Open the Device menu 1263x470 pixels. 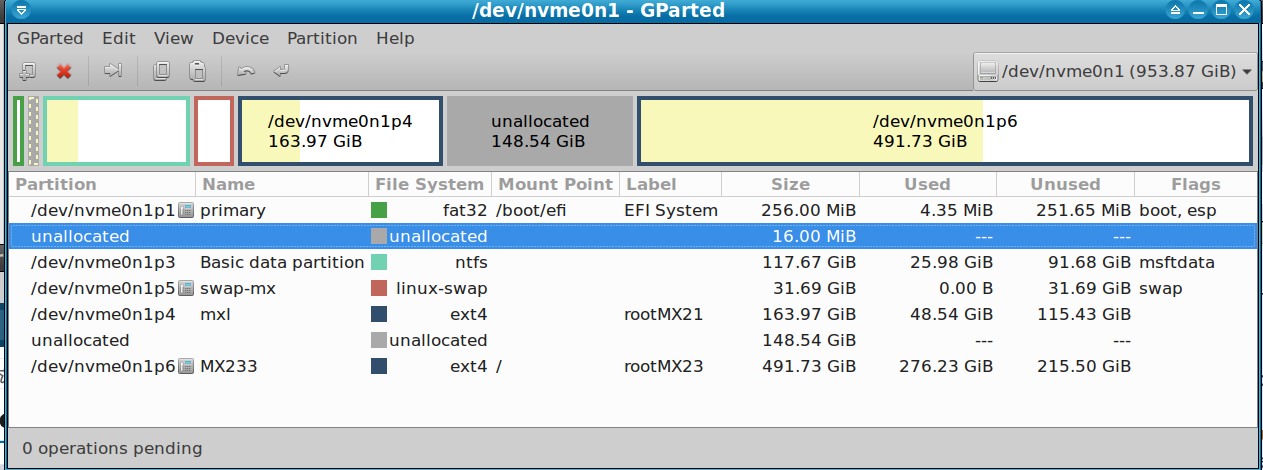click(x=241, y=38)
